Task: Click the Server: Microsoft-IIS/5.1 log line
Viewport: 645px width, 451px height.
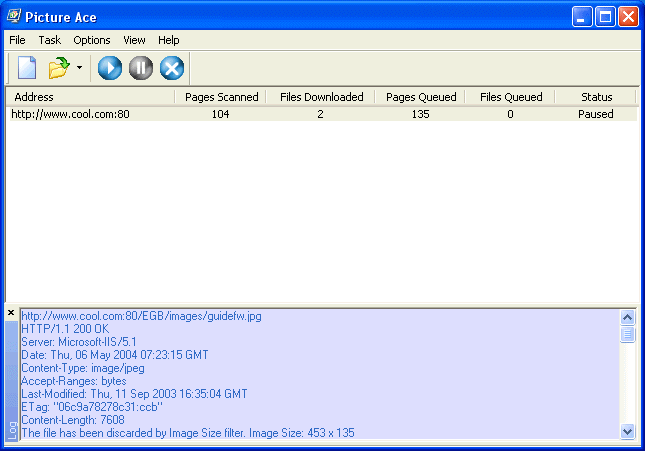Action: tap(79, 342)
